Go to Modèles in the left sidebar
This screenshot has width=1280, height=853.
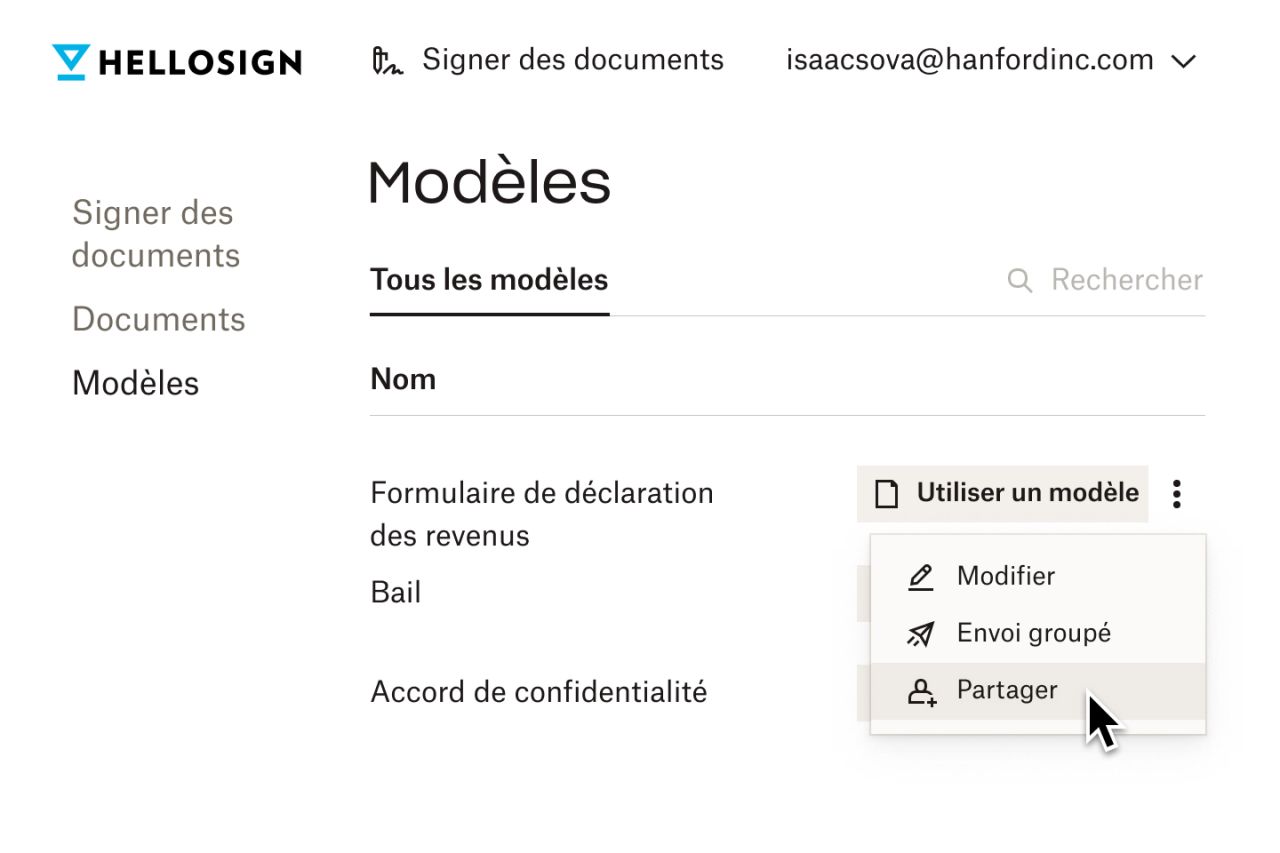pyautogui.click(x=135, y=382)
